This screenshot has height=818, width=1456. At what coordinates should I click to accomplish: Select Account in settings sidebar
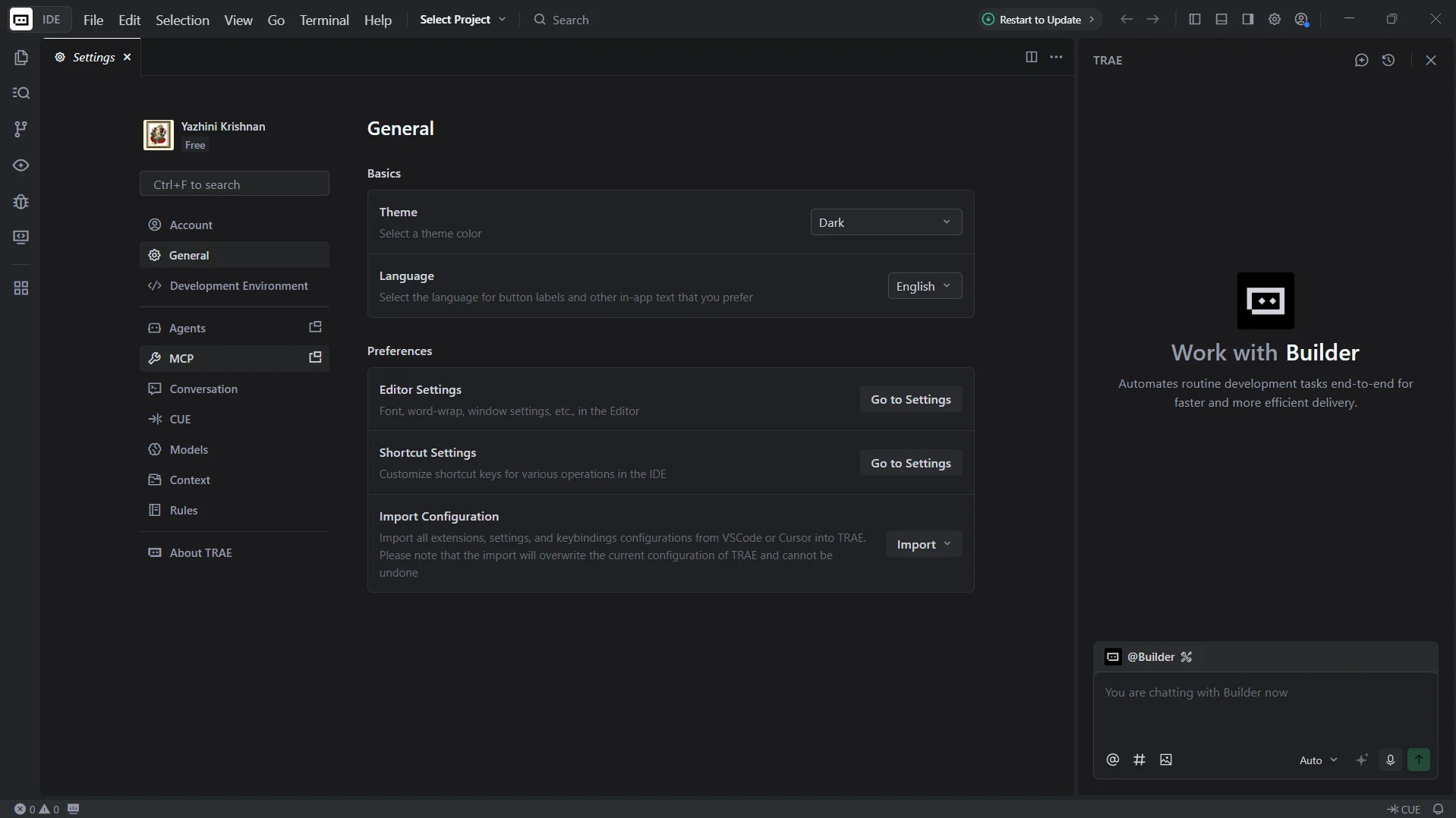click(x=234, y=225)
